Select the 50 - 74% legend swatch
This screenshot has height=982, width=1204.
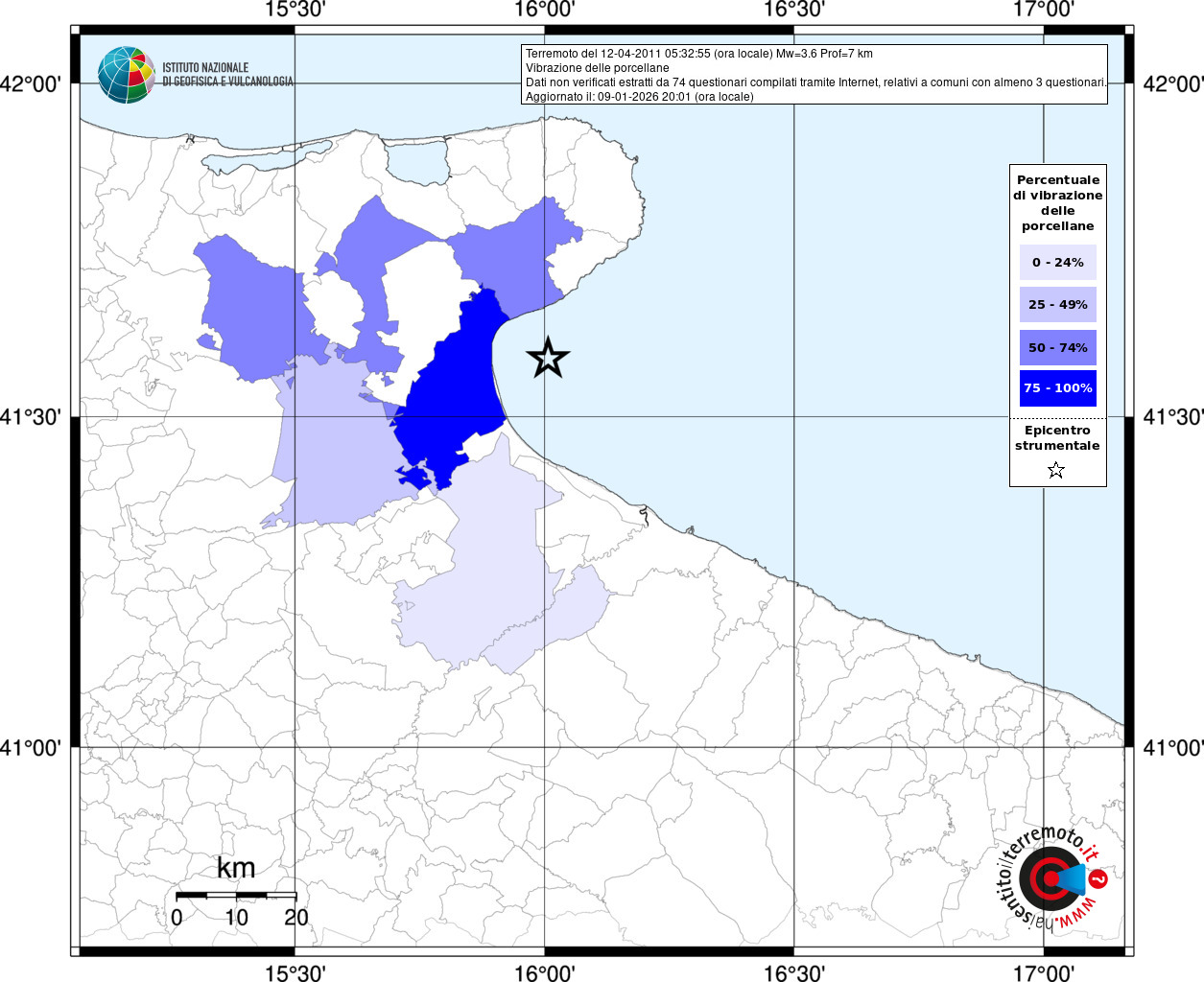pyautogui.click(x=1057, y=347)
